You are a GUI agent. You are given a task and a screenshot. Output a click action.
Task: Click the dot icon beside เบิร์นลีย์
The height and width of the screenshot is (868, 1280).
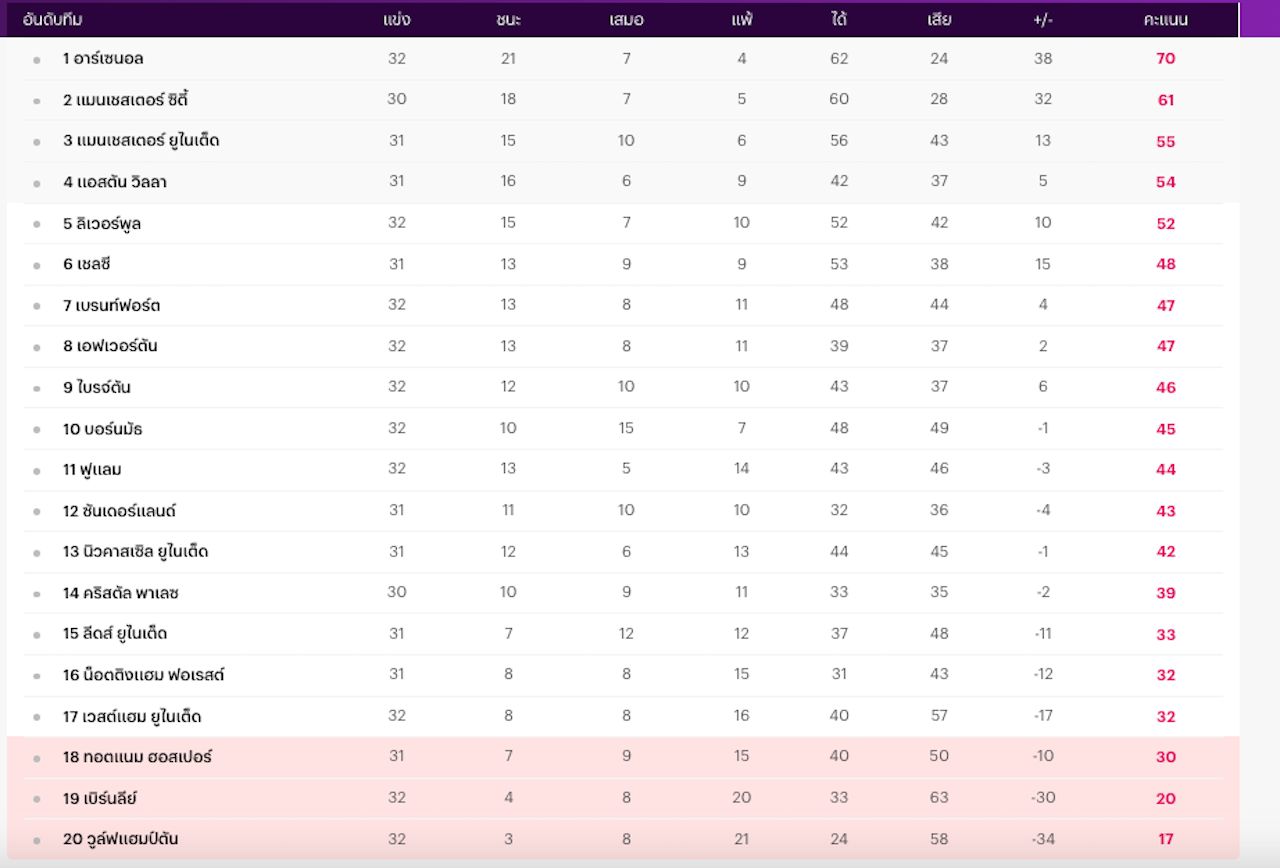pyautogui.click(x=37, y=800)
